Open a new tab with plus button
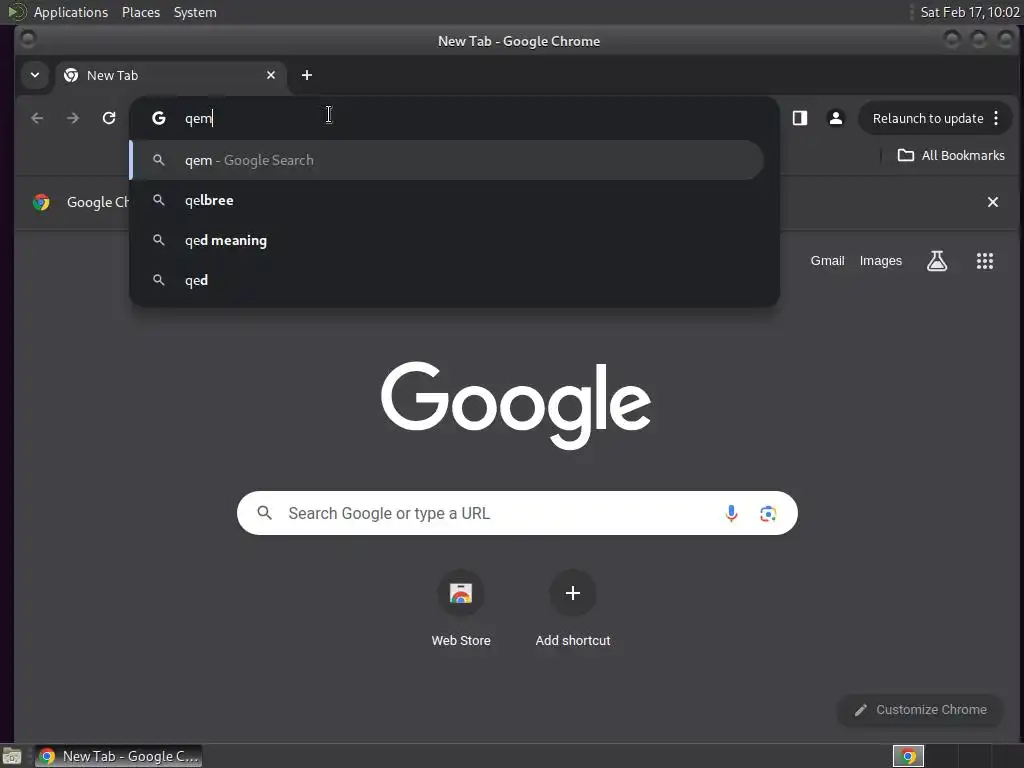The height and width of the screenshot is (768, 1024). tap(307, 75)
